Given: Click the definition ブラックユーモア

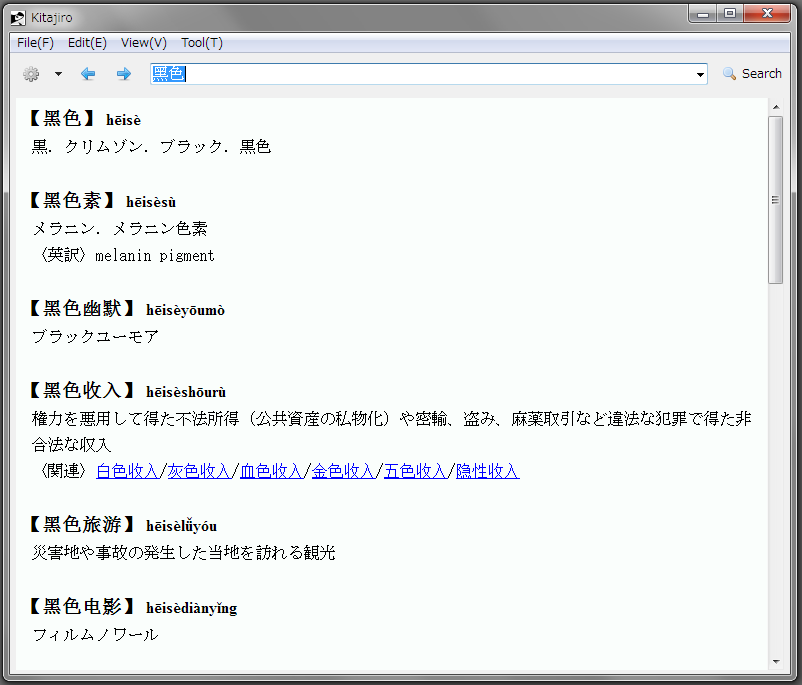Looking at the screenshot, I should pos(95,336).
